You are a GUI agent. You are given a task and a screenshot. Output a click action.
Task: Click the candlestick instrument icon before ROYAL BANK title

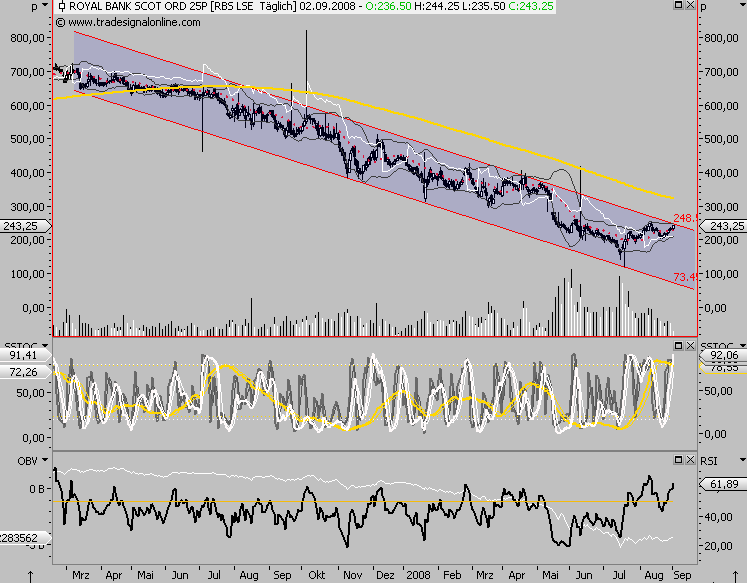[x=62, y=6]
